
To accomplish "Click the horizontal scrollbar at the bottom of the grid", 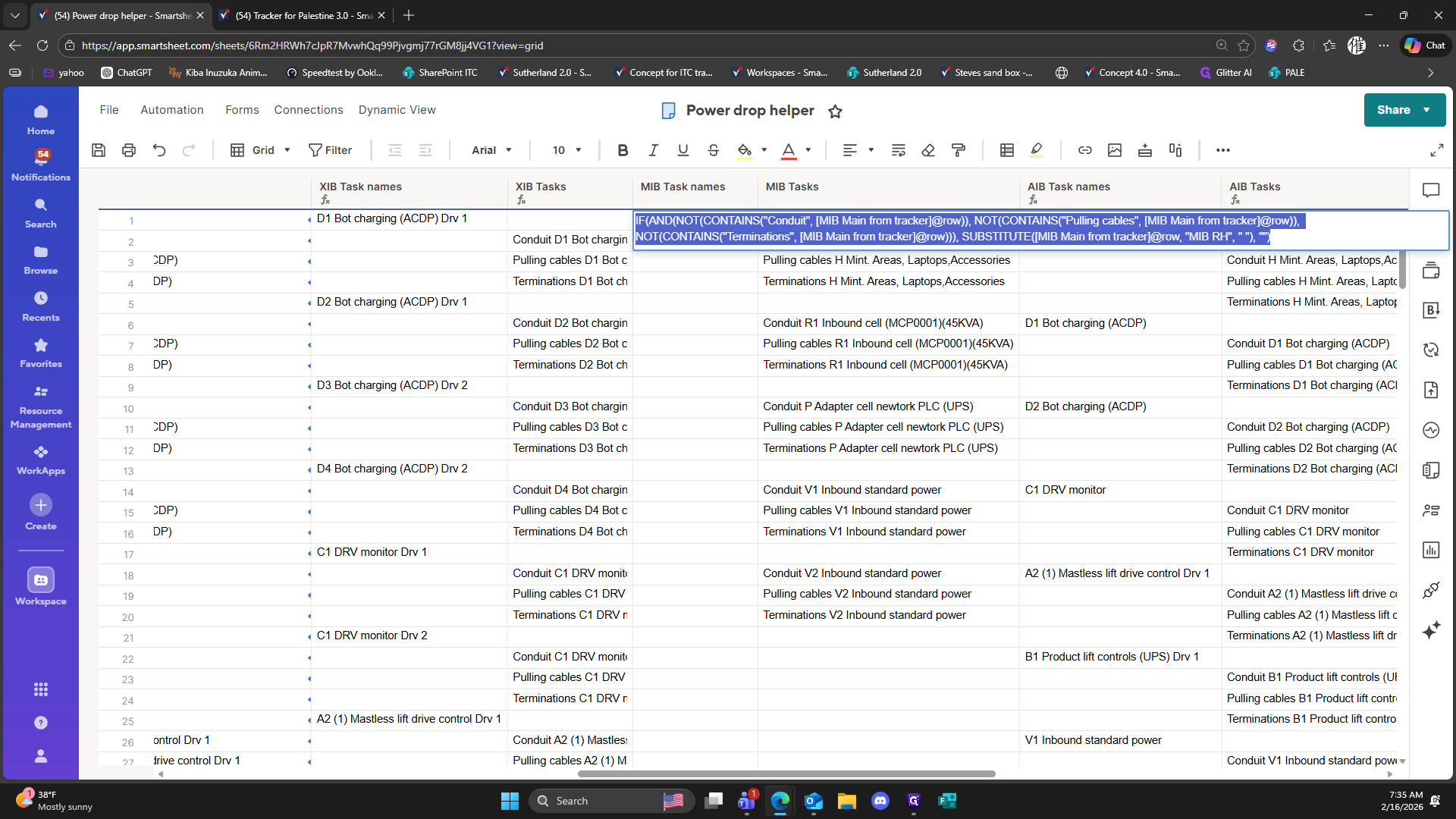I will tap(786, 774).
